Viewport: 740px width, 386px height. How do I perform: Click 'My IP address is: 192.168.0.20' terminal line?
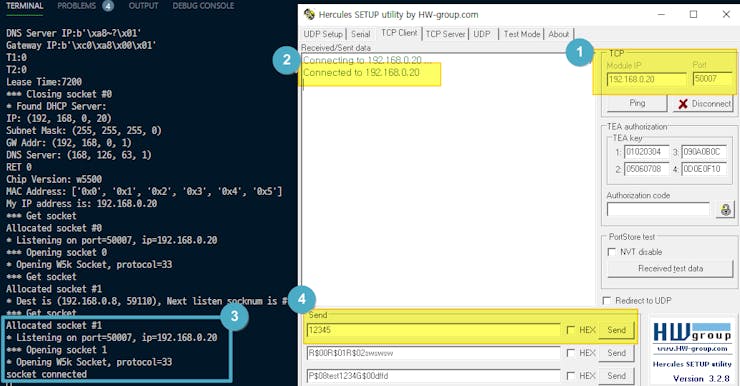(82, 204)
